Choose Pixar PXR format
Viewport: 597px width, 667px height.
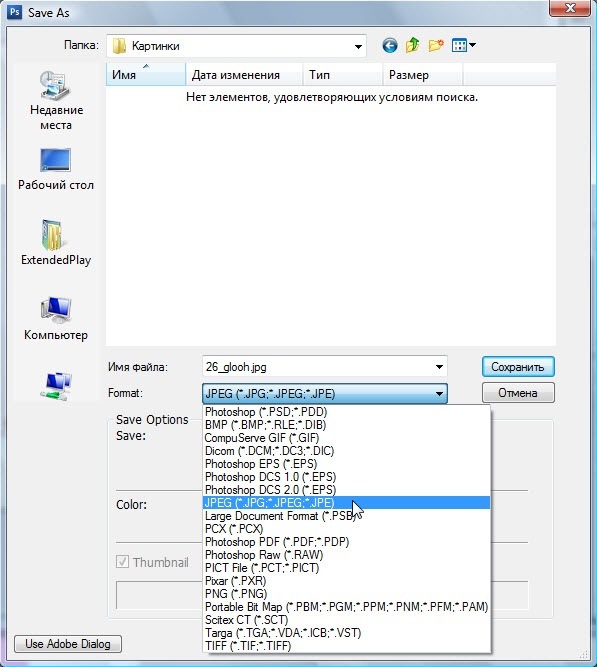click(x=346, y=581)
